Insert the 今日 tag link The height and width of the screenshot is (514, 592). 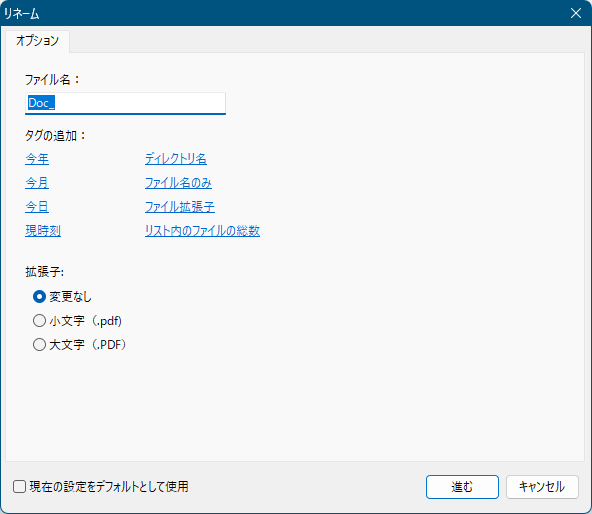coord(37,207)
